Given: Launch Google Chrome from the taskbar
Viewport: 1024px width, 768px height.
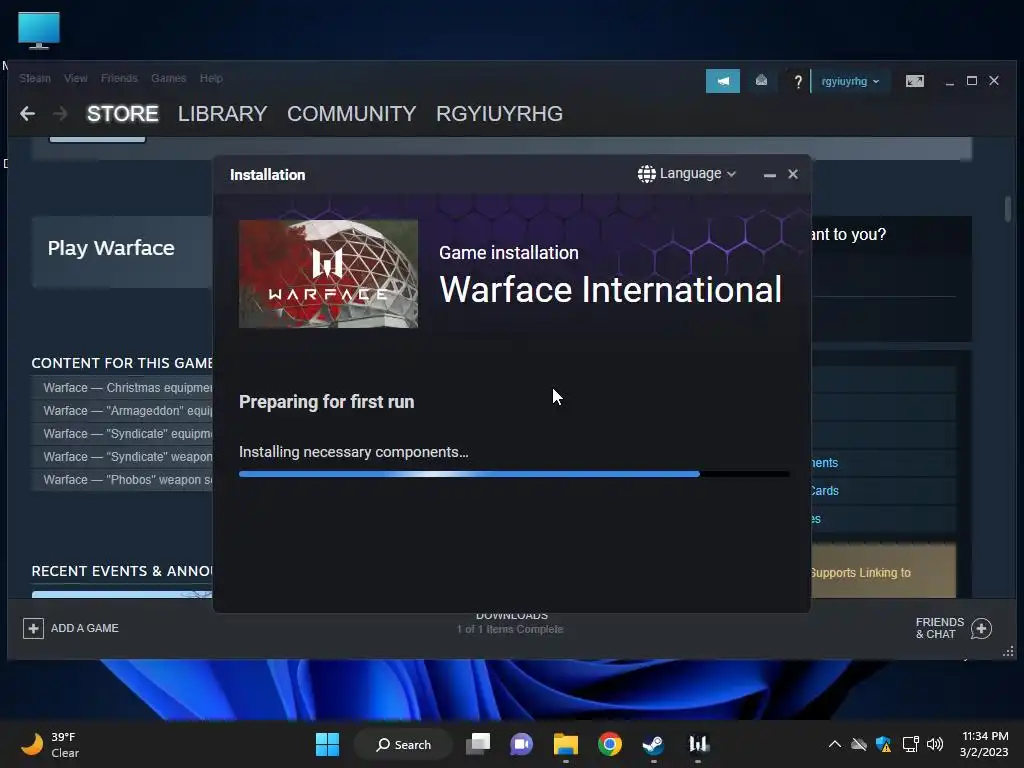Looking at the screenshot, I should coord(609,744).
